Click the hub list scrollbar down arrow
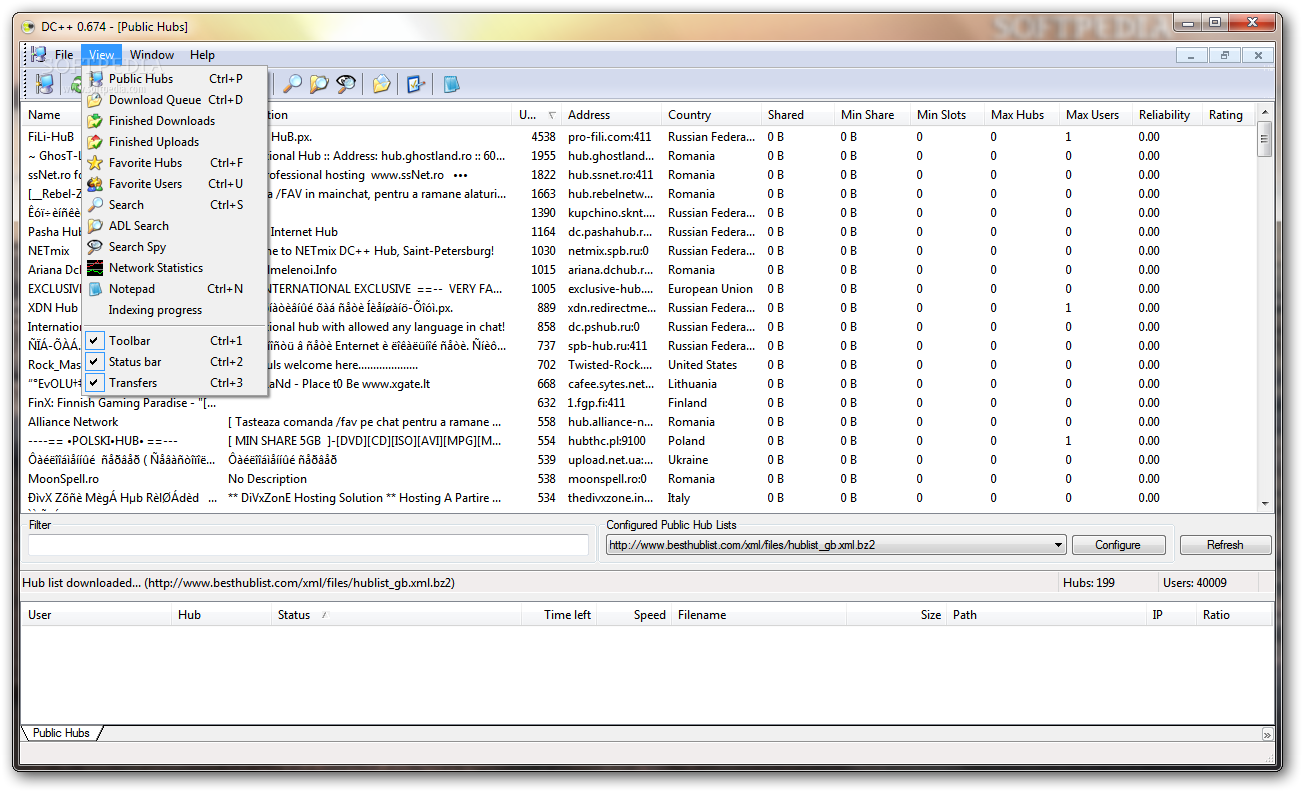 coord(1265,503)
